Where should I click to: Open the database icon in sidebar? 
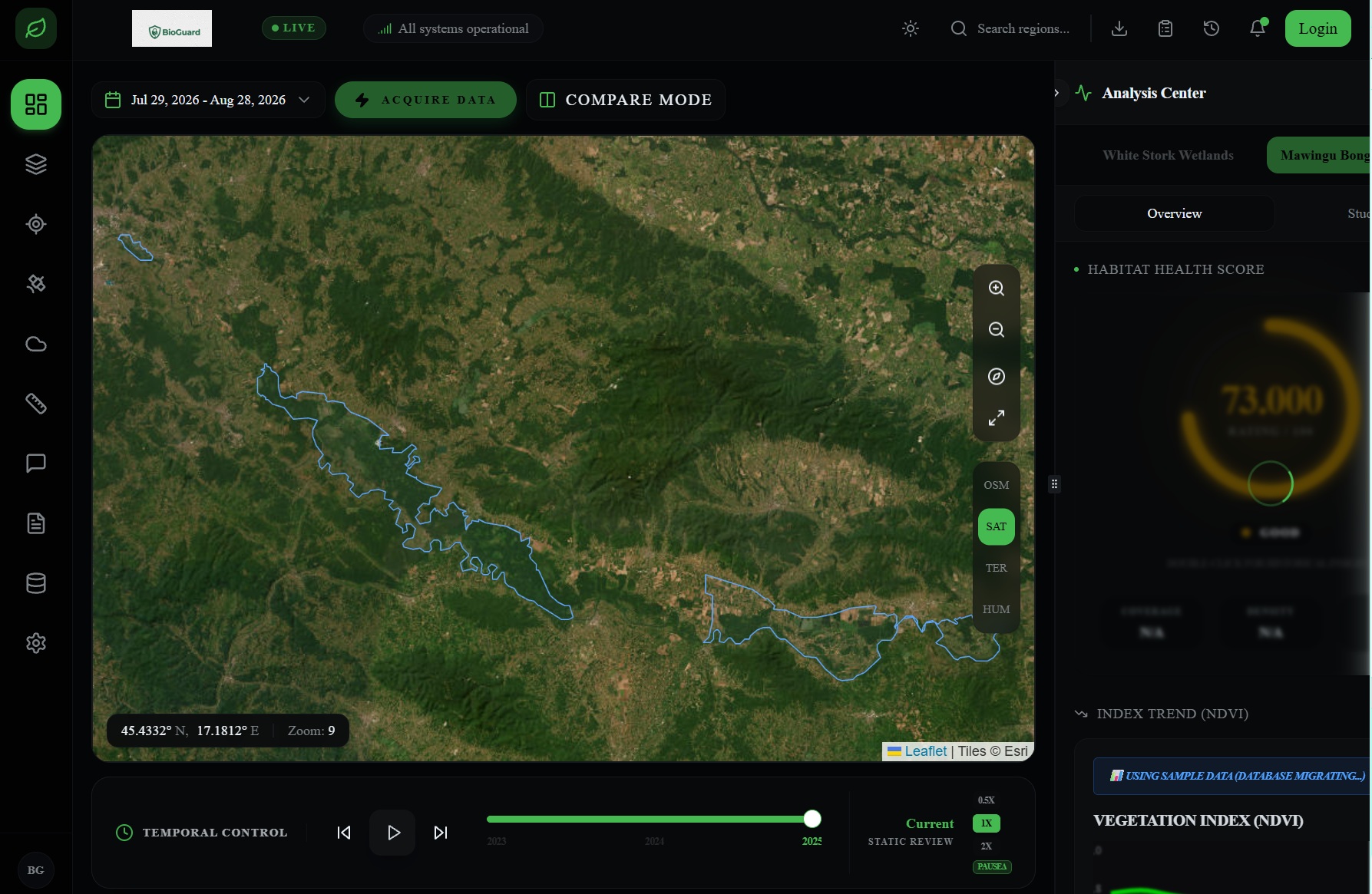[x=36, y=583]
